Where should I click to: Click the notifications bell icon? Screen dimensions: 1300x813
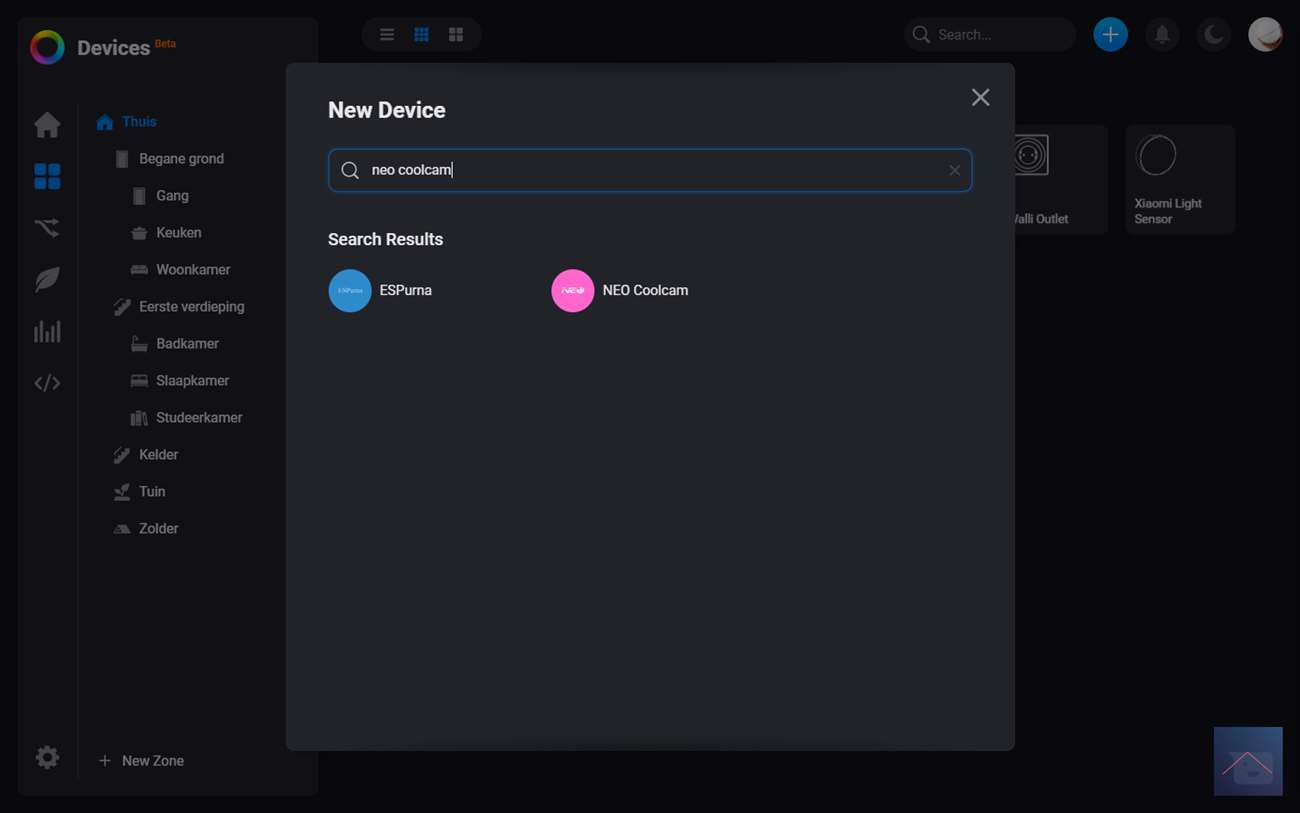tap(1162, 35)
